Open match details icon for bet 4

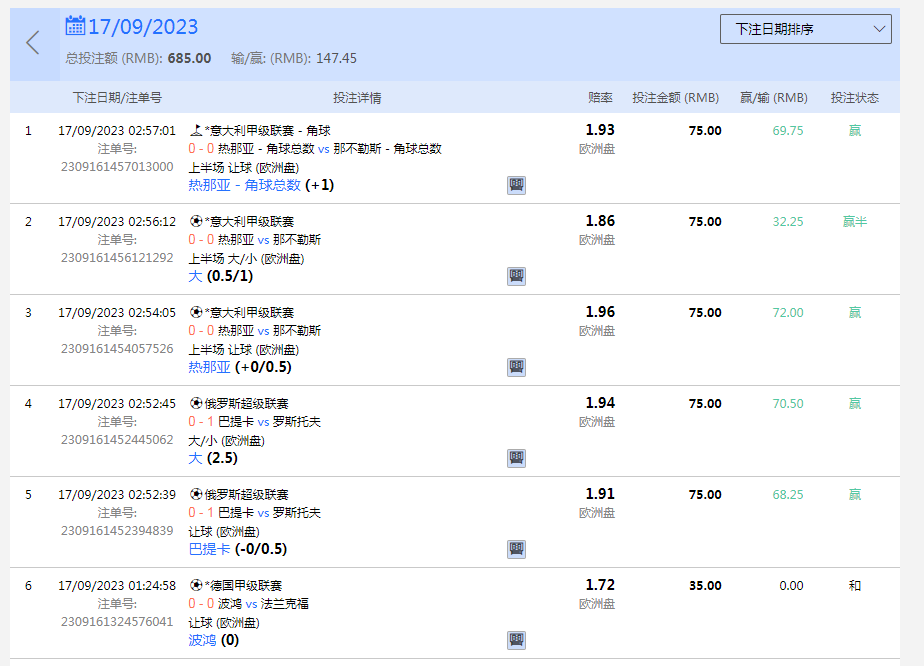click(516, 458)
